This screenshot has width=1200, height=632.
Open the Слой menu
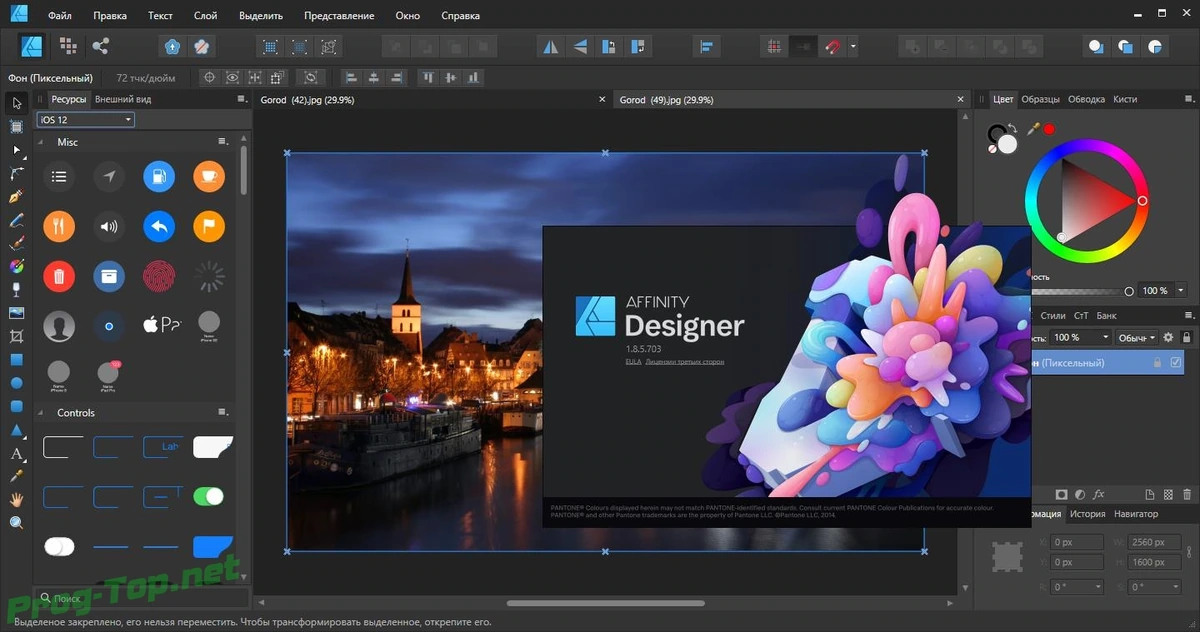(x=205, y=16)
